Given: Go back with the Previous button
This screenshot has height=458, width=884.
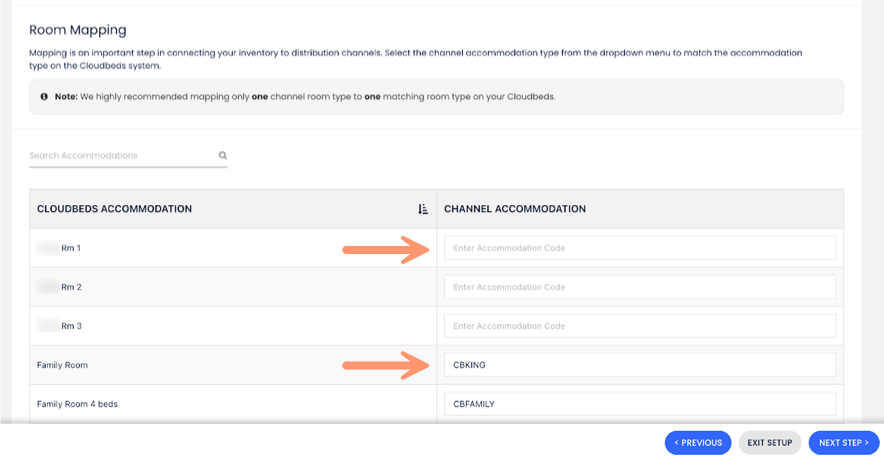Looking at the screenshot, I should [x=698, y=443].
